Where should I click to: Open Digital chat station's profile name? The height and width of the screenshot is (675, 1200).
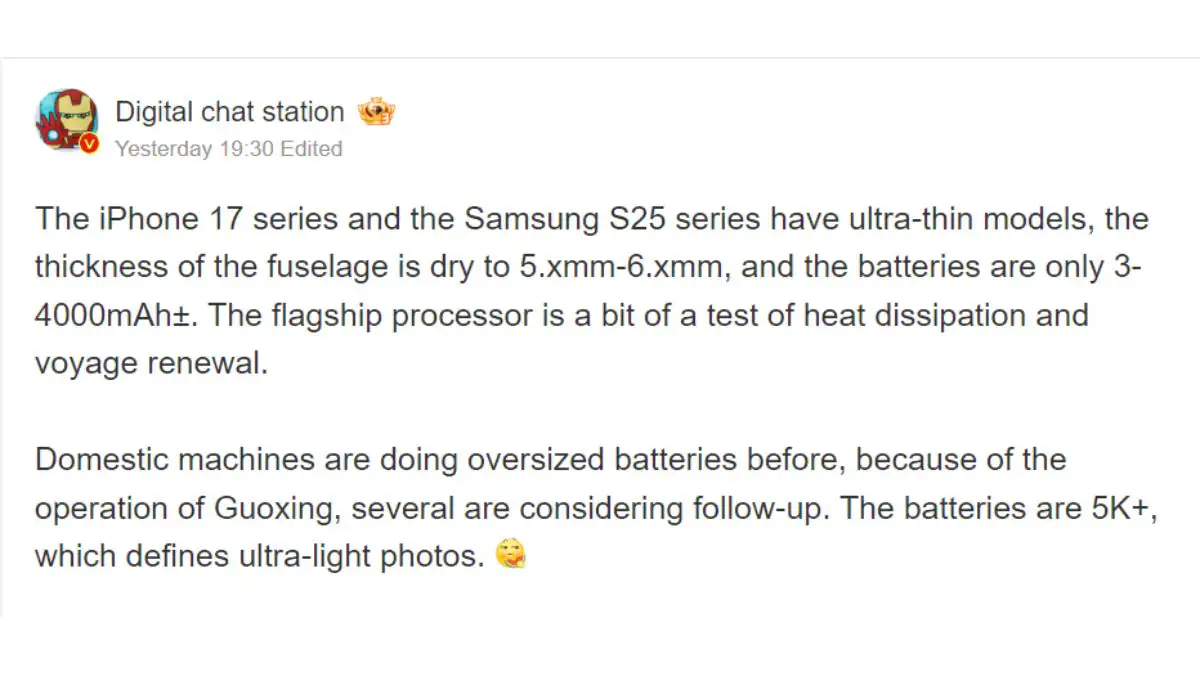[230, 112]
